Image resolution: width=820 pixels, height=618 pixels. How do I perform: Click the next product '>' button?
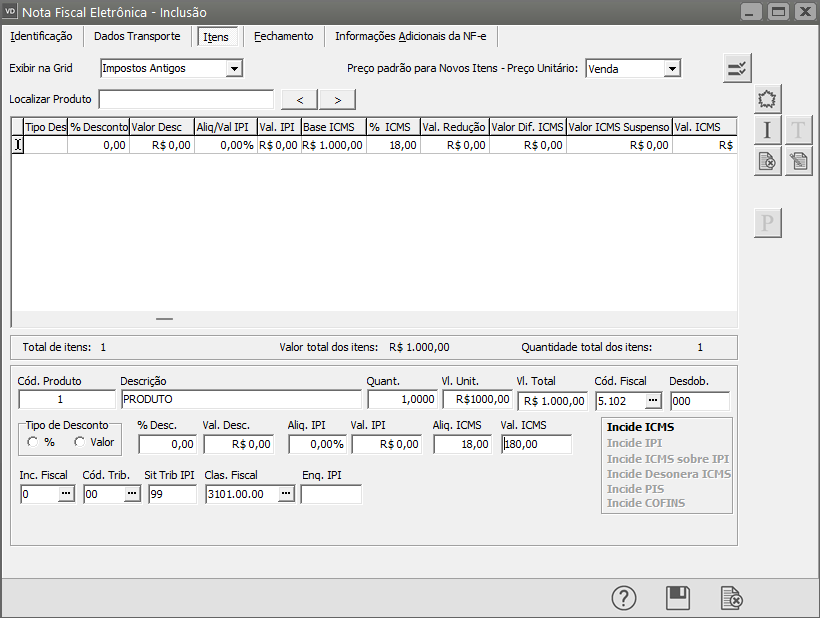338,99
